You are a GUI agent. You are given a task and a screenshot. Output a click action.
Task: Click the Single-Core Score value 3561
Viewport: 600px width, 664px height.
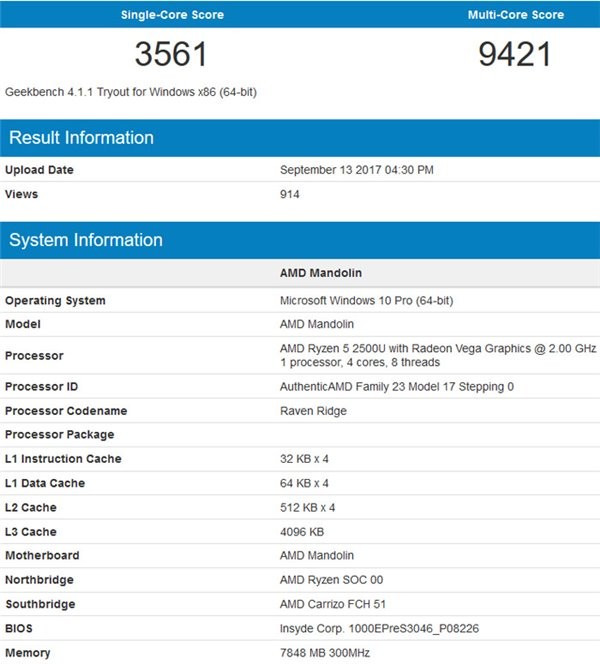171,54
